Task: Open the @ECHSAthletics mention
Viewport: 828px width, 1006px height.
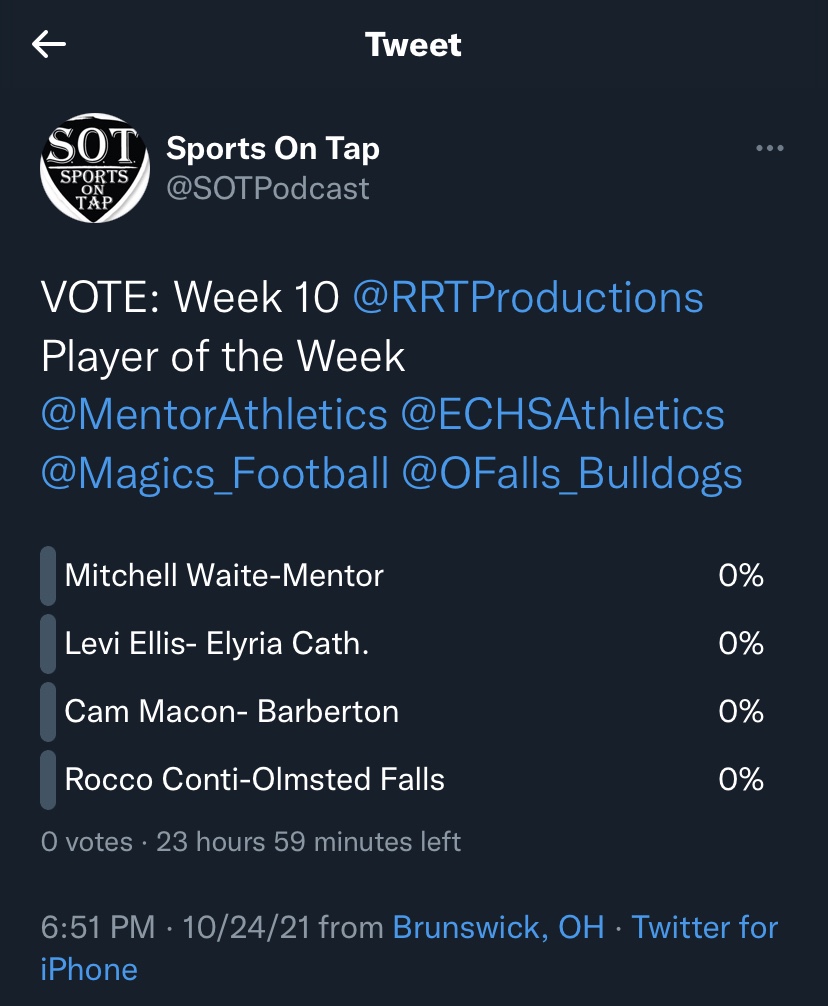Action: pos(563,414)
